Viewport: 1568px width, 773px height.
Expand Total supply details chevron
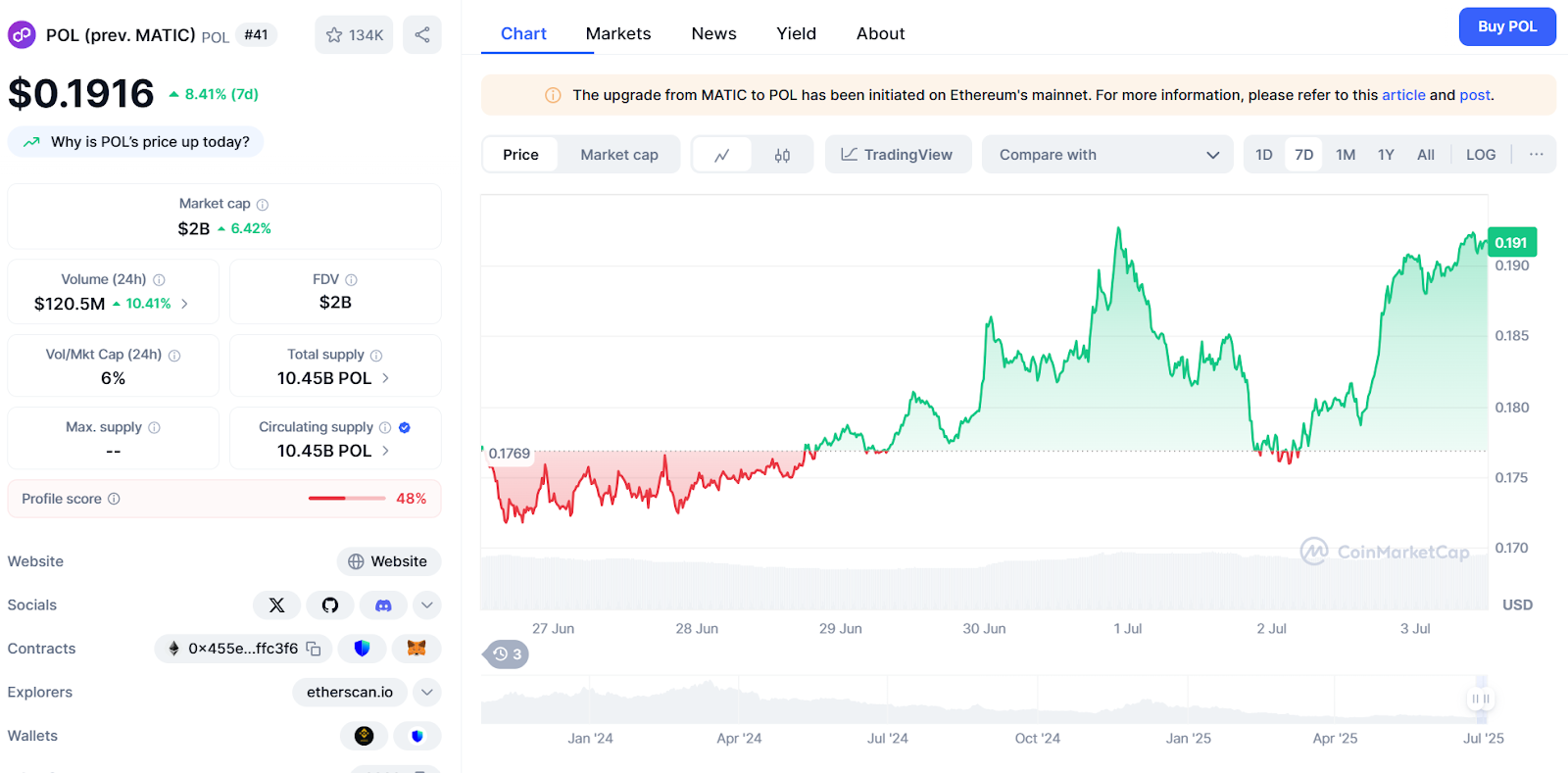pyautogui.click(x=386, y=378)
